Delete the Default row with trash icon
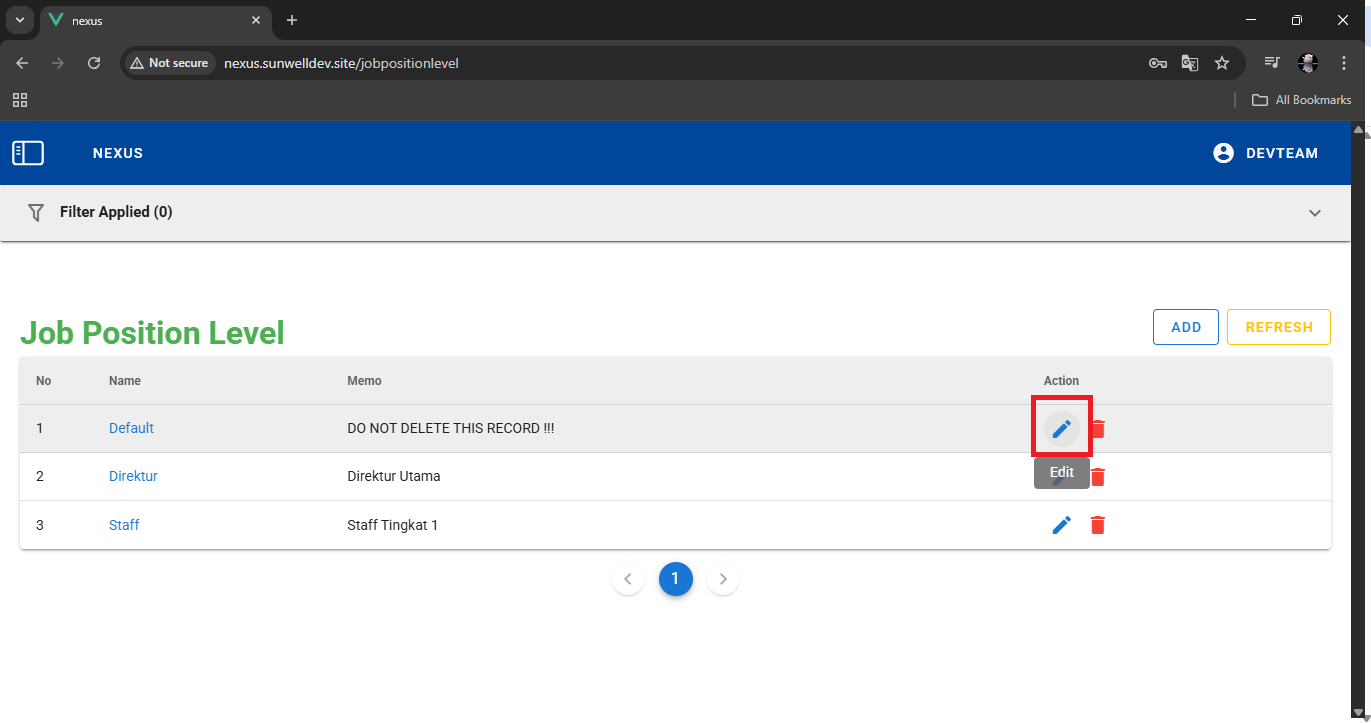 [1098, 429]
